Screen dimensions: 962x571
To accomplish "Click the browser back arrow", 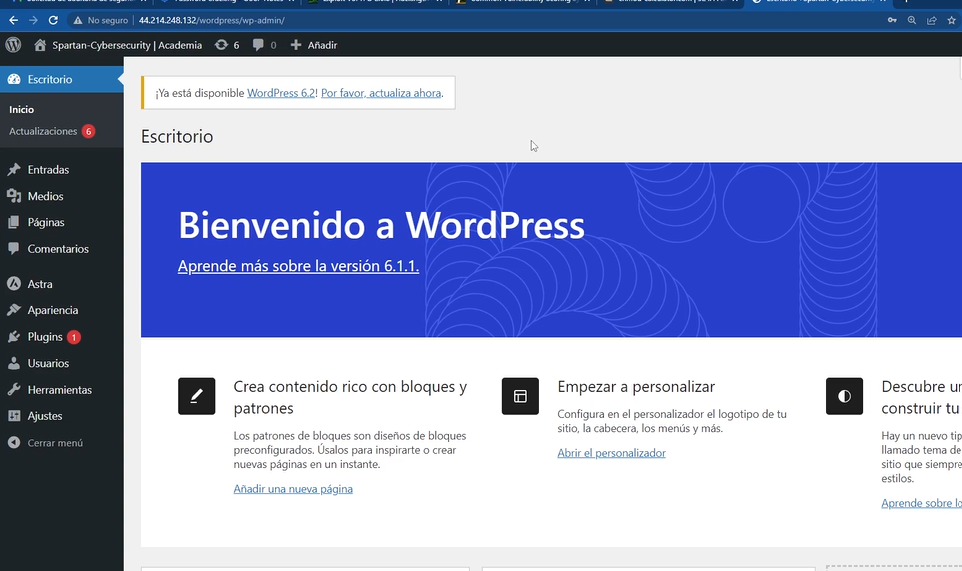I will (13, 20).
